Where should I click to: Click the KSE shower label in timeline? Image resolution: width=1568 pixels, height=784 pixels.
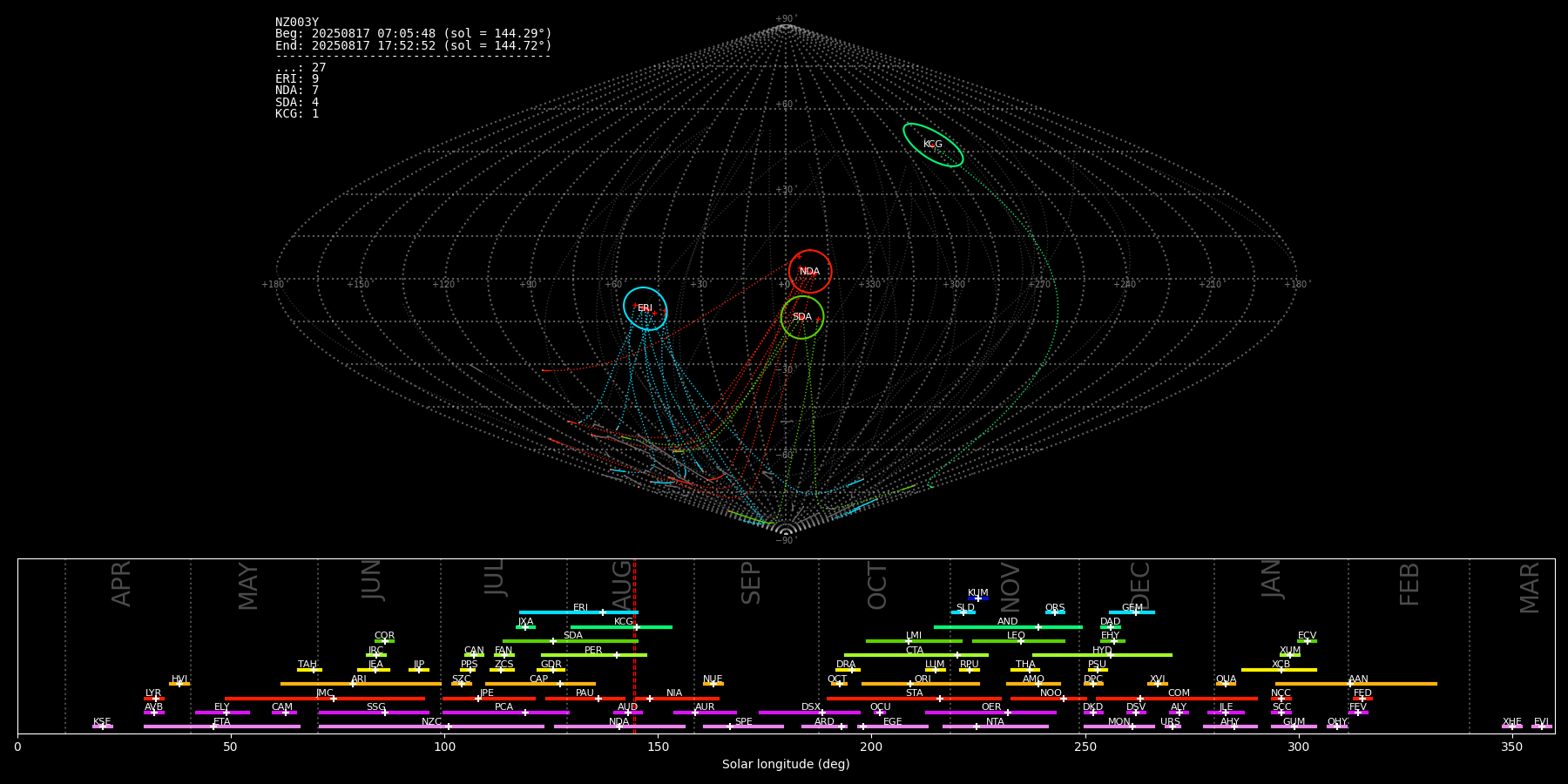pyautogui.click(x=102, y=722)
